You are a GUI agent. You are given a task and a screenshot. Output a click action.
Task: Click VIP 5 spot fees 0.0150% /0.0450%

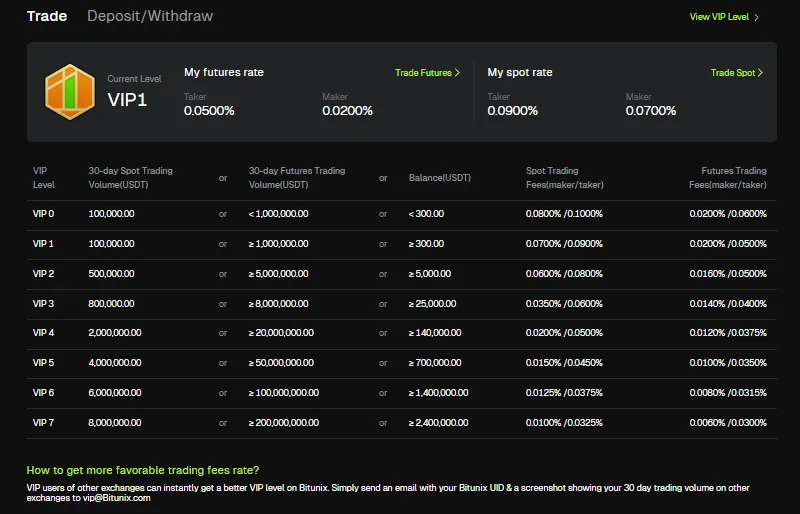(564, 363)
